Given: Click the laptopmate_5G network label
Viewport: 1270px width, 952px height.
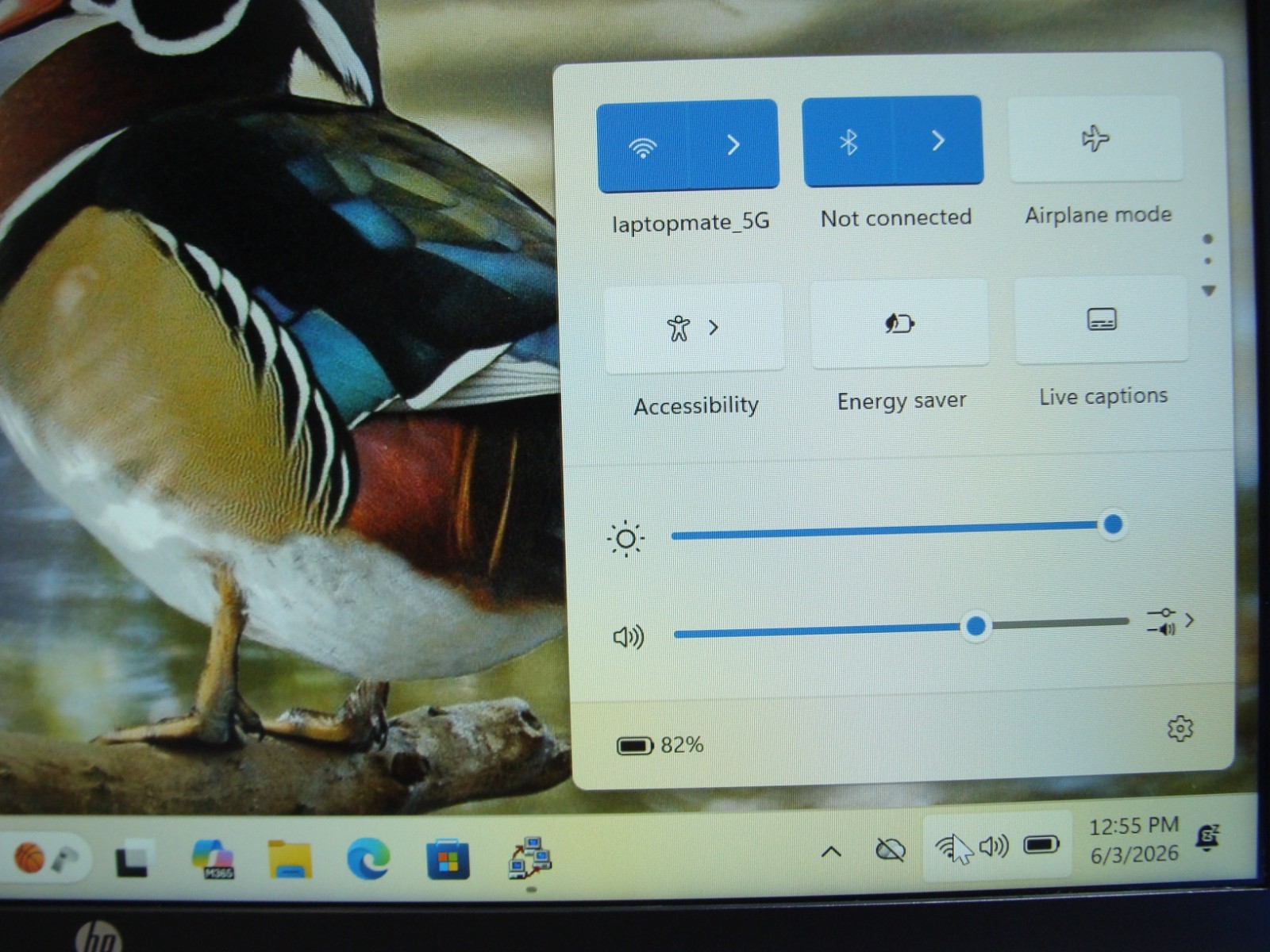Looking at the screenshot, I should pyautogui.click(x=691, y=223).
